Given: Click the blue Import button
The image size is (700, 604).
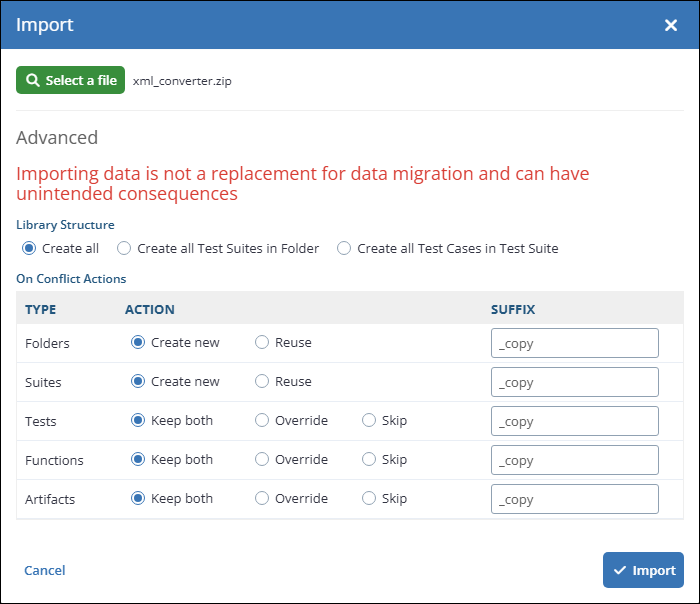Looking at the screenshot, I should click(643, 570).
